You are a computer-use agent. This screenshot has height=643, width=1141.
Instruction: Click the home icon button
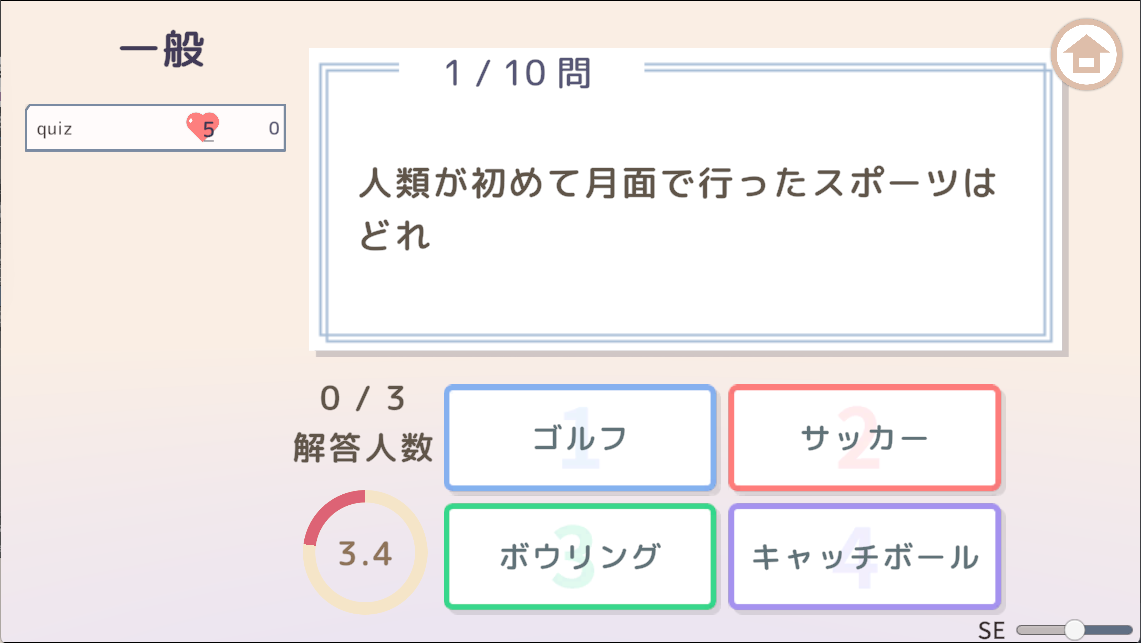(1086, 54)
